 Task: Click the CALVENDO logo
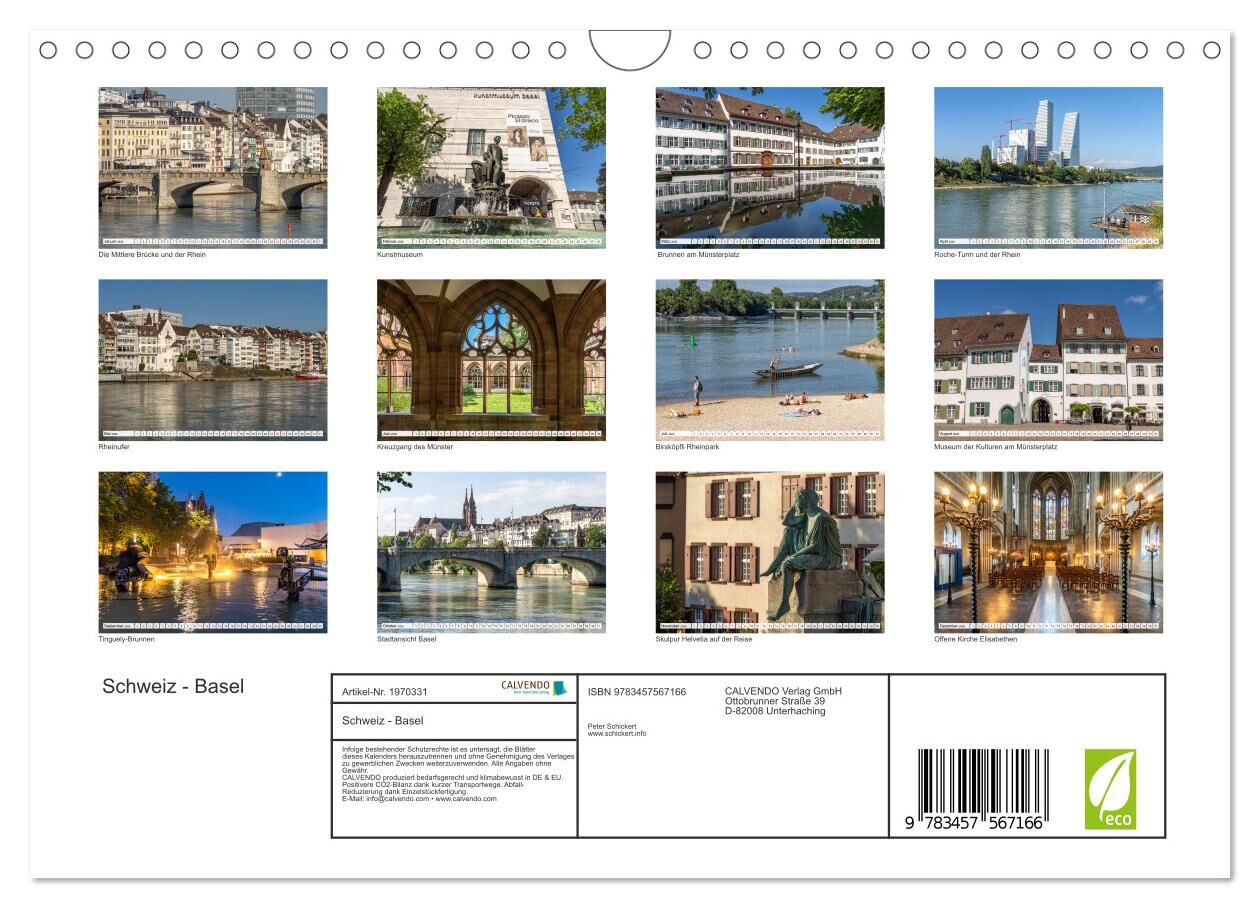pos(533,688)
